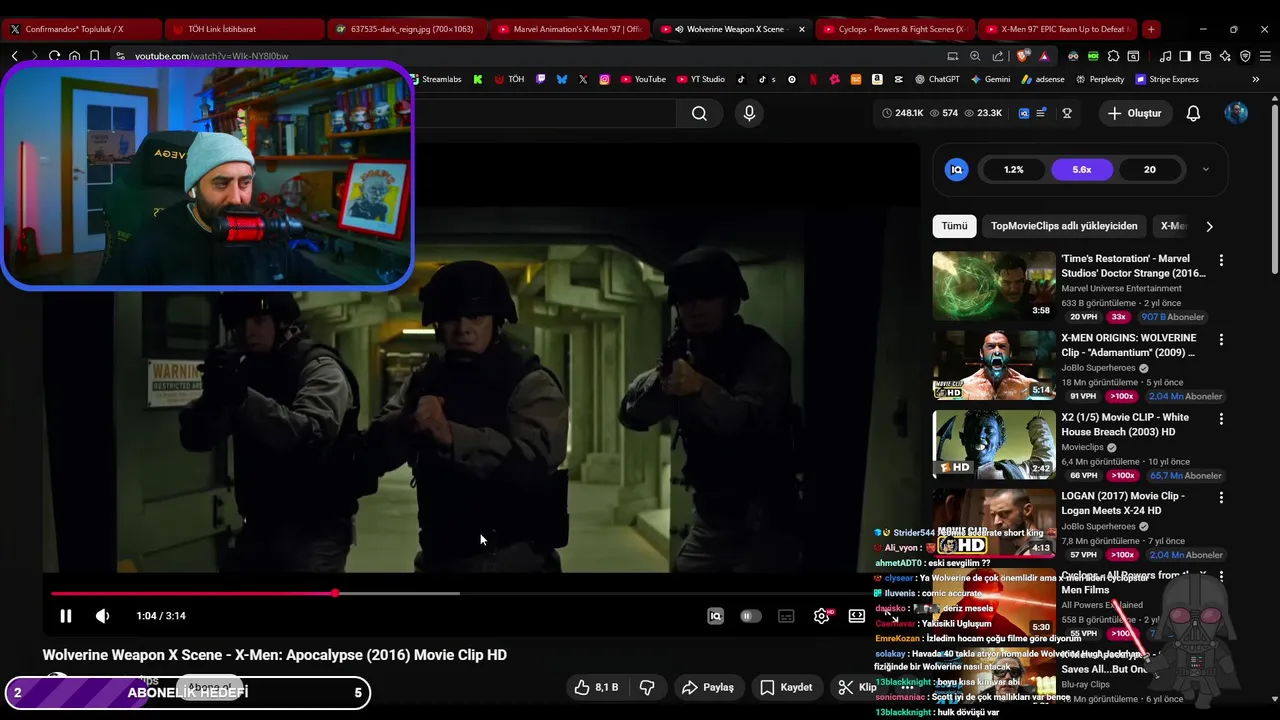1280x720 pixels.
Task: Click Brave shields lion icon
Action: 1022,56
